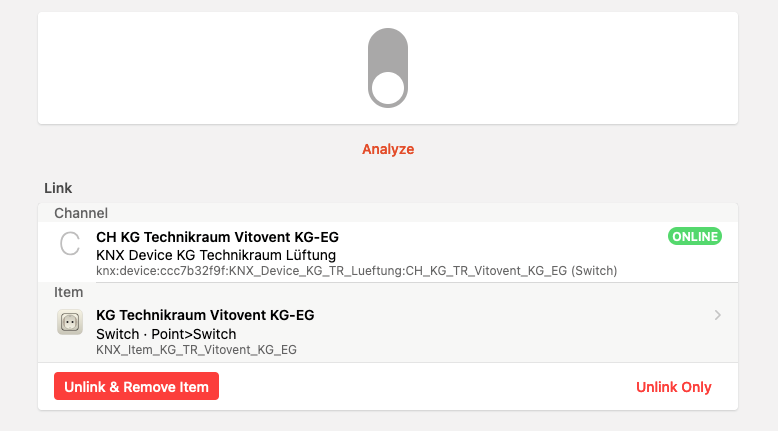The image size is (778, 431).
Task: Click the Unlink Only button
Action: (674, 387)
